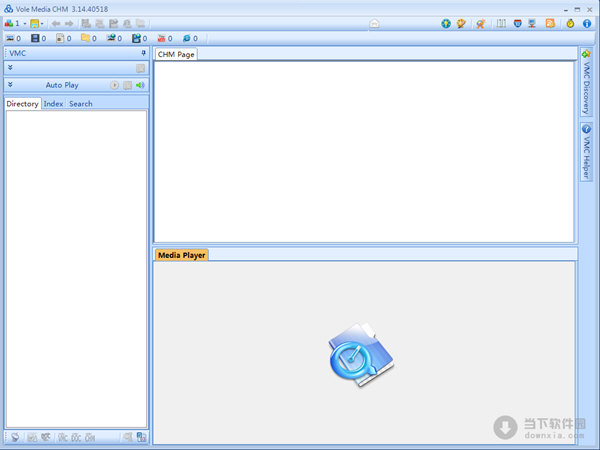Click the blue info about icon
The image size is (600, 450).
[x=587, y=24]
